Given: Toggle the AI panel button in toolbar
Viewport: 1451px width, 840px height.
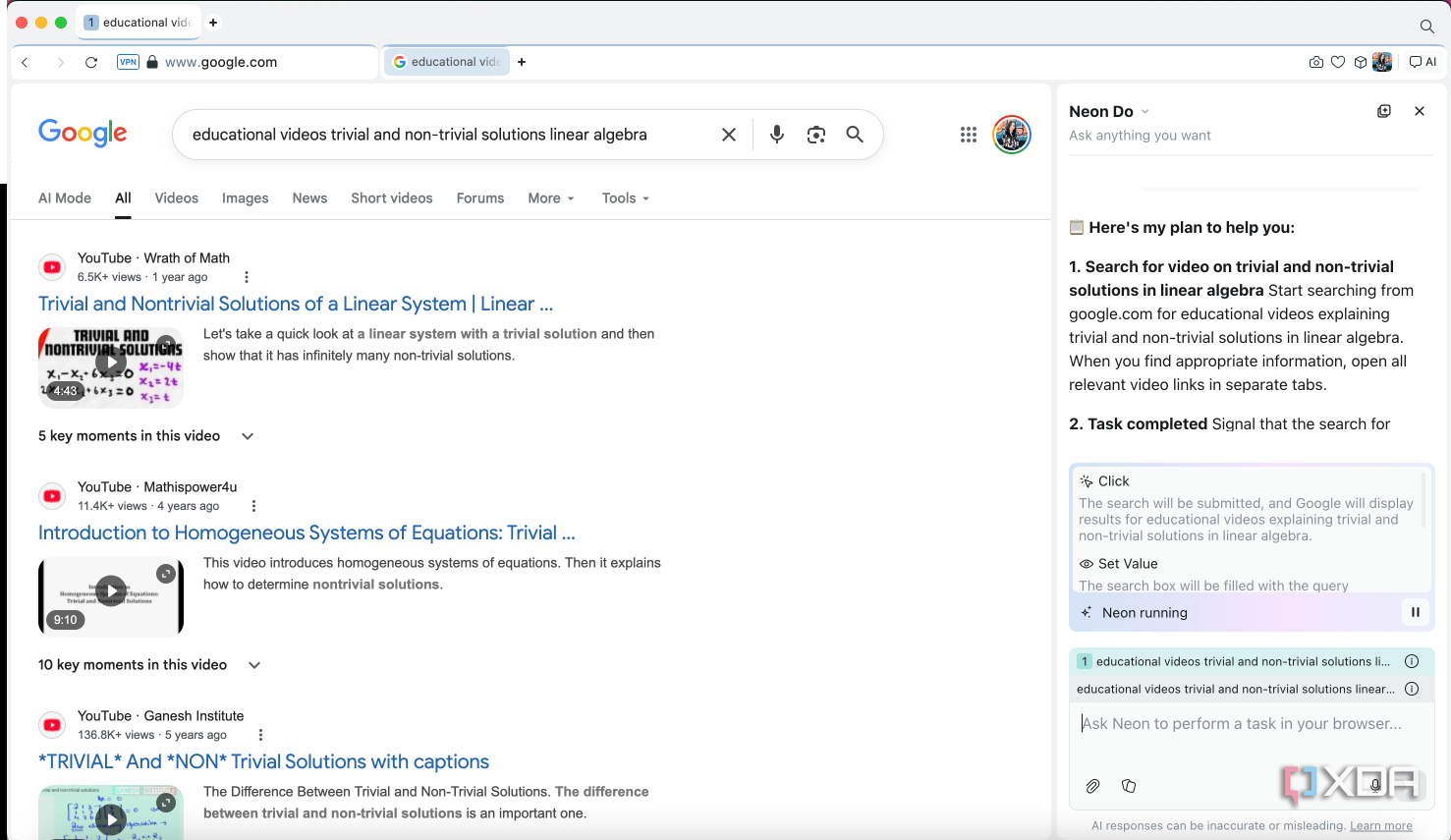Looking at the screenshot, I should (1423, 62).
